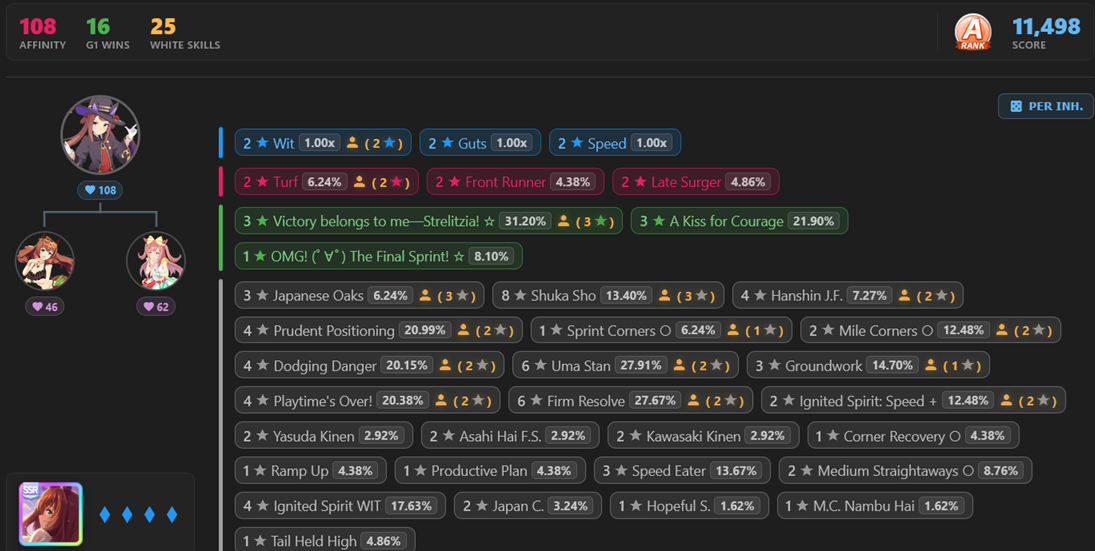Click the person icon in the Strelitzia chip

point(564,221)
